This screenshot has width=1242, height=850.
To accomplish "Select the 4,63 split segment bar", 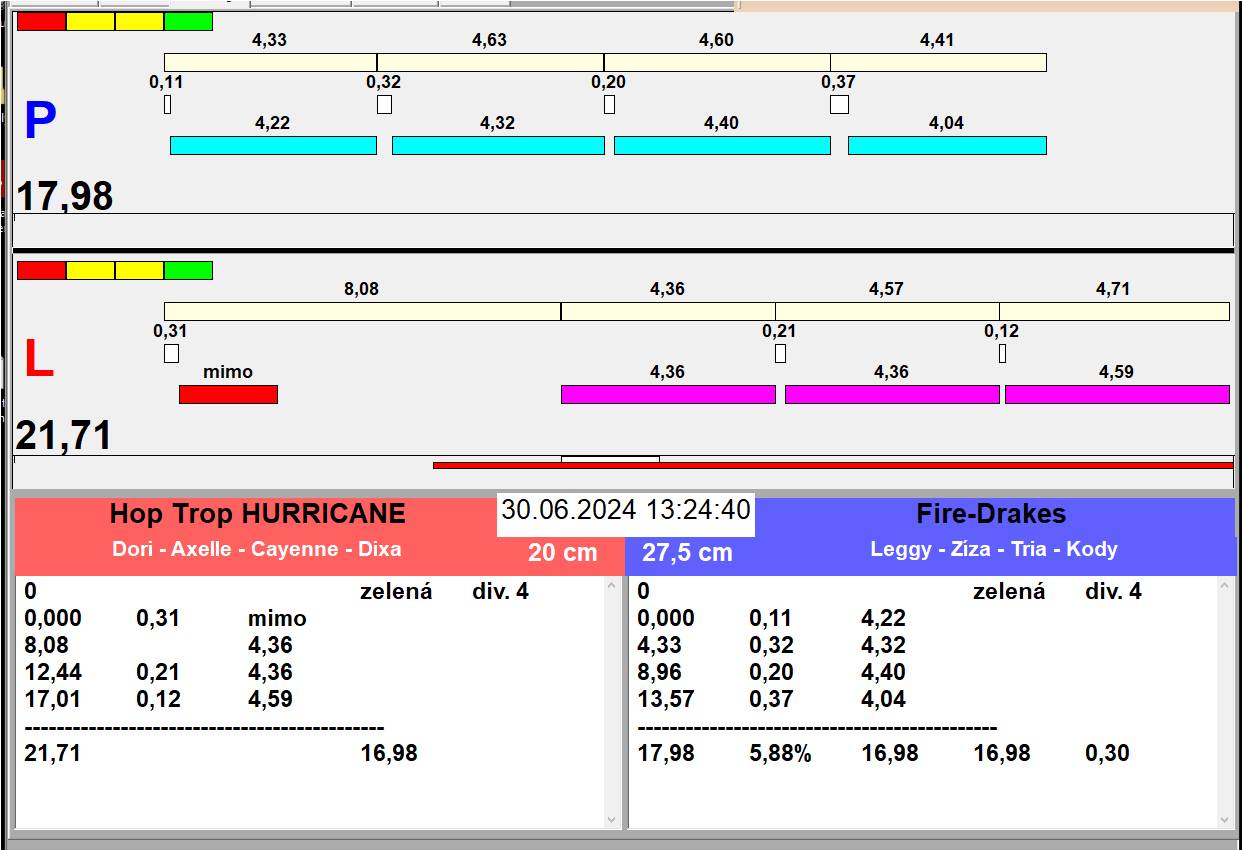I will tap(490, 63).
